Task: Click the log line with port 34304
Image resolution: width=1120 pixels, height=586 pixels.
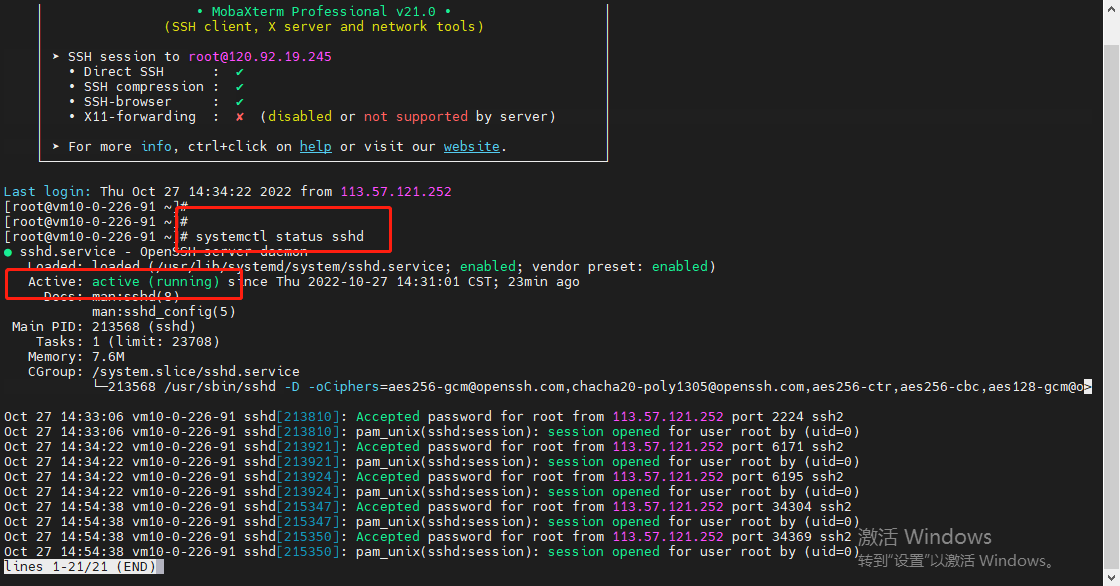Action: 428,507
